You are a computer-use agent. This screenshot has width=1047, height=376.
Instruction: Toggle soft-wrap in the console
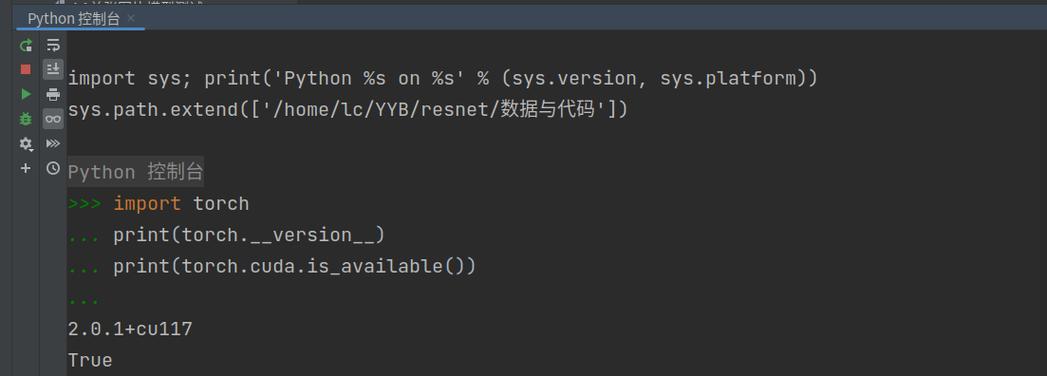pyautogui.click(x=53, y=45)
